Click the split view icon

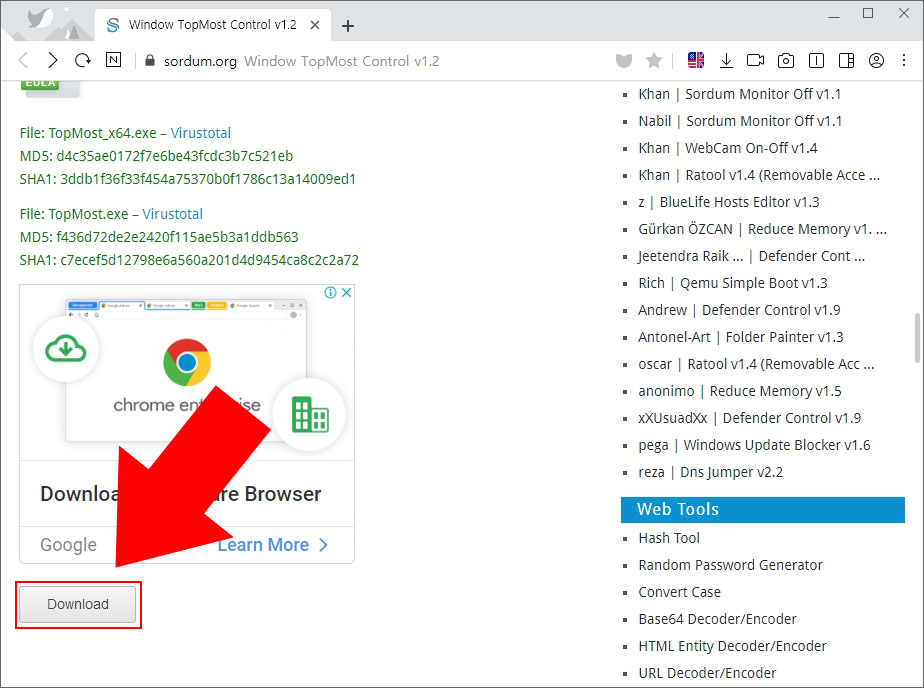846,60
